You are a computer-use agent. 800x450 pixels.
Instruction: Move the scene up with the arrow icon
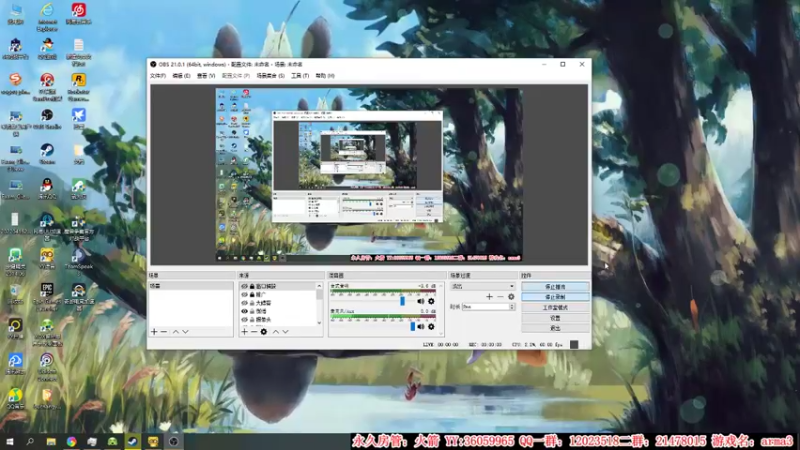(x=176, y=332)
